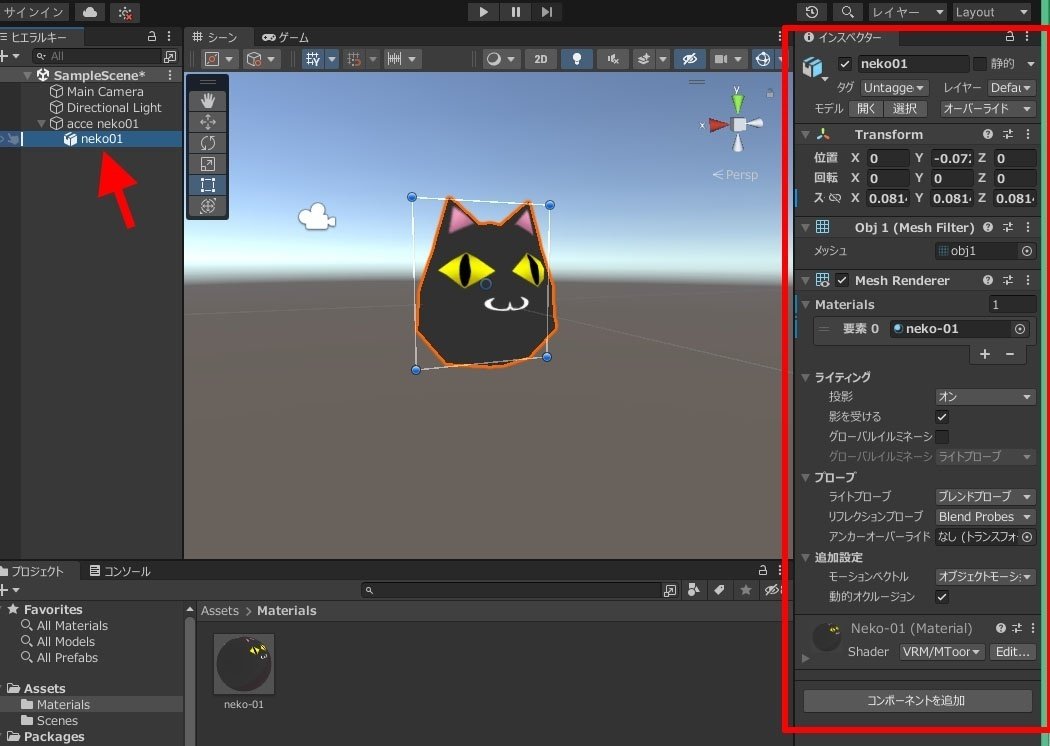This screenshot has height=746, width=1050.
Task: Toggle グローバルイルミネーション checkbox
Action: click(x=942, y=437)
